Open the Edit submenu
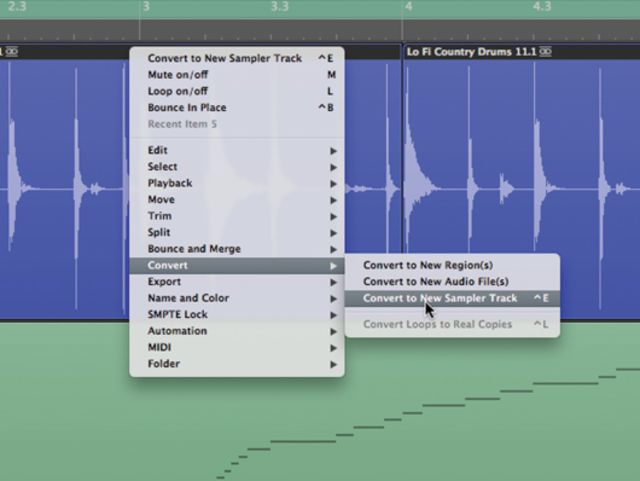Screen dimensions: 640x481 click(x=237, y=150)
